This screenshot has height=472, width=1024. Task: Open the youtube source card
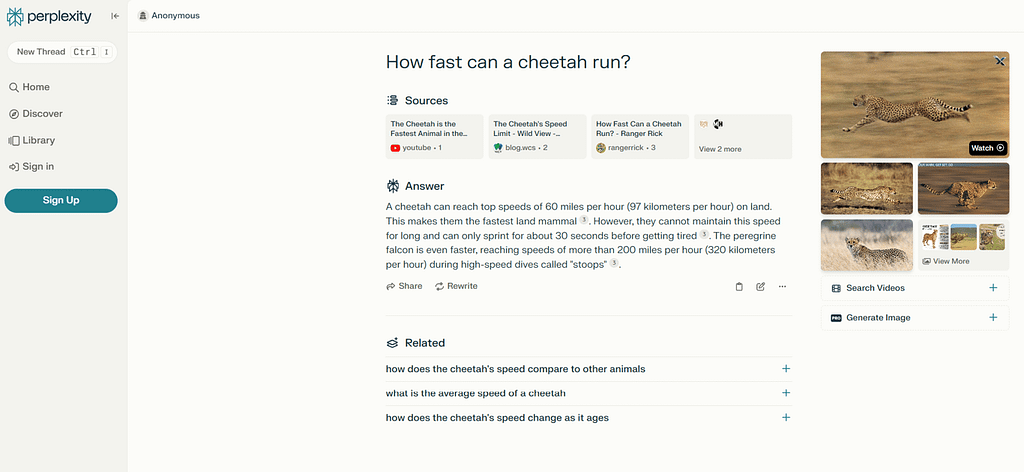(x=434, y=136)
